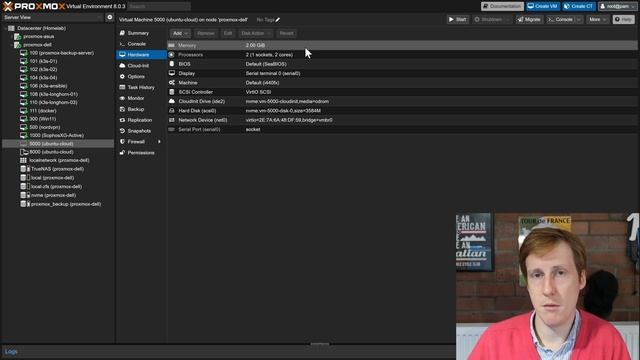640x360 pixels.
Task: Open the Shutdown dropdown arrow
Action: [507, 20]
